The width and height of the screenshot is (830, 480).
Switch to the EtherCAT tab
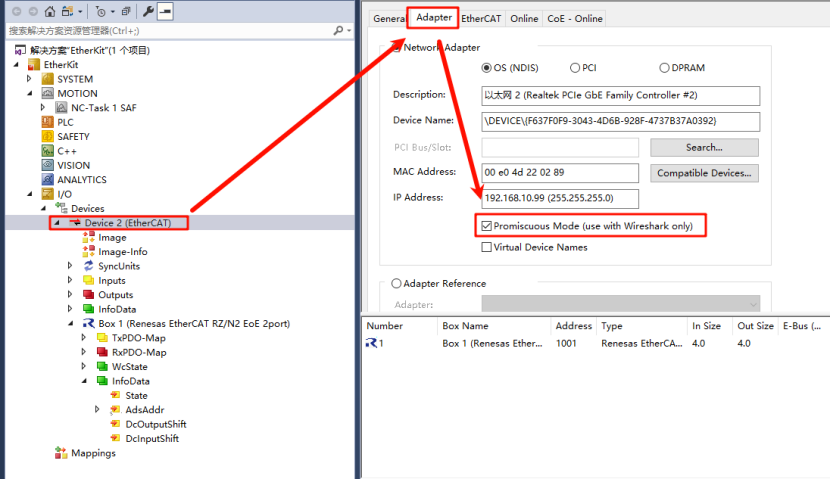coord(481,19)
